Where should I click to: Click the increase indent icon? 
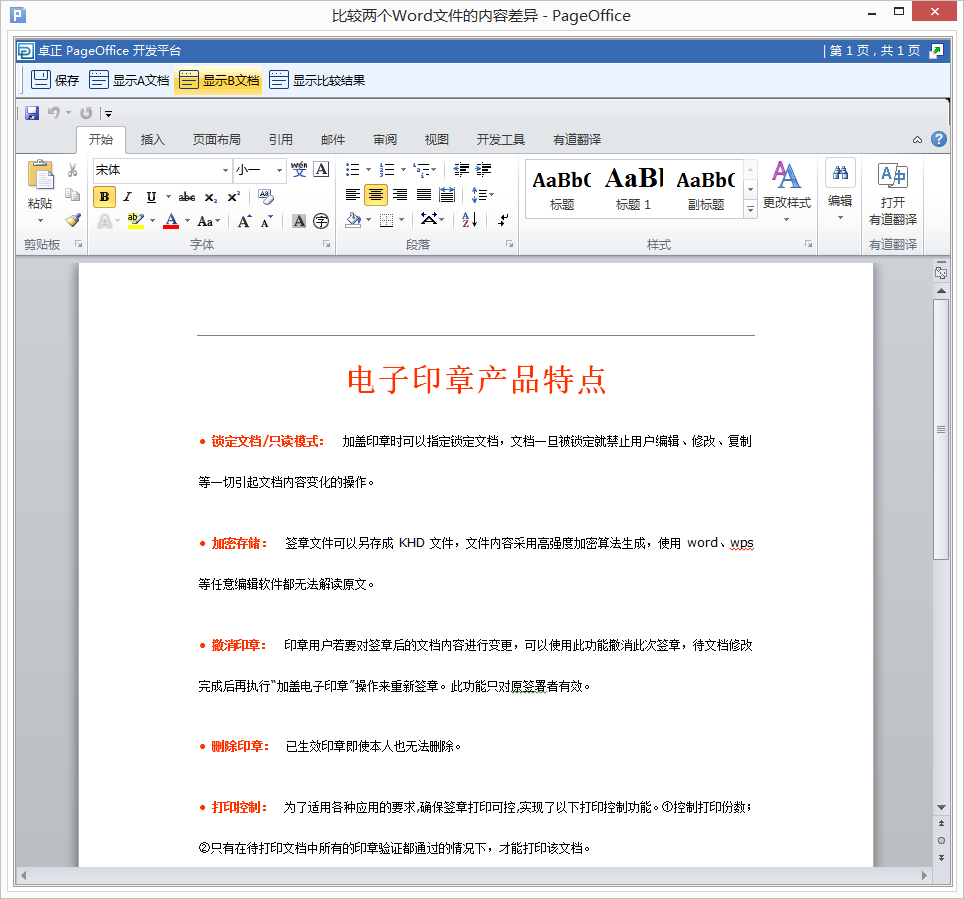484,170
